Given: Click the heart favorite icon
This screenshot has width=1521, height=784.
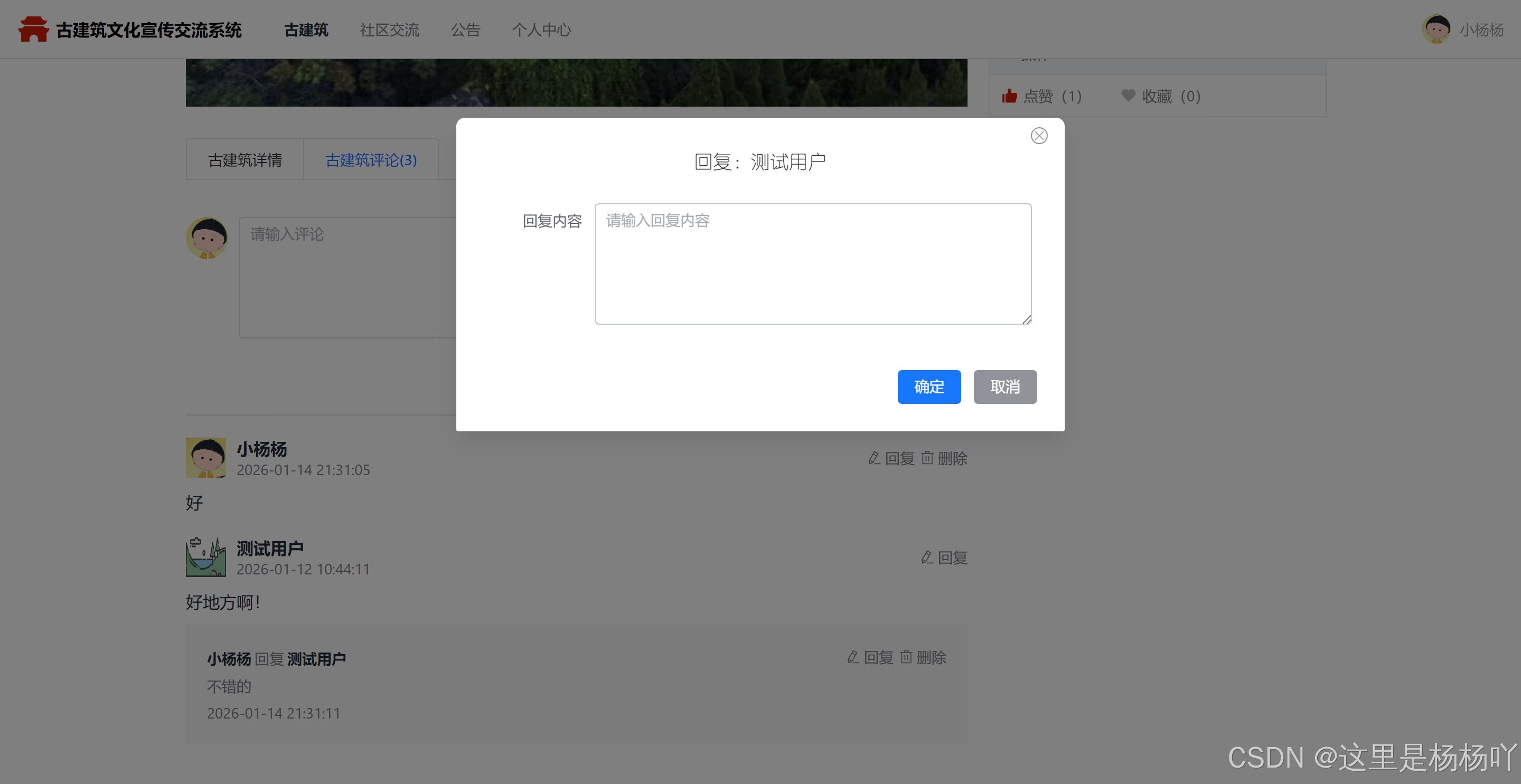Looking at the screenshot, I should (1128, 96).
